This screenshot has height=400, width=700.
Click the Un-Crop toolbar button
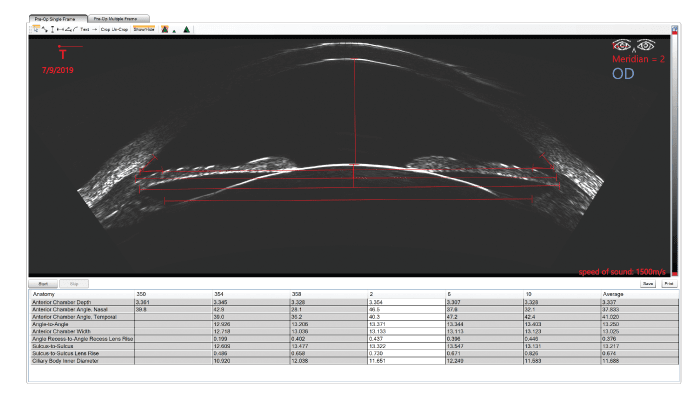pos(120,29)
